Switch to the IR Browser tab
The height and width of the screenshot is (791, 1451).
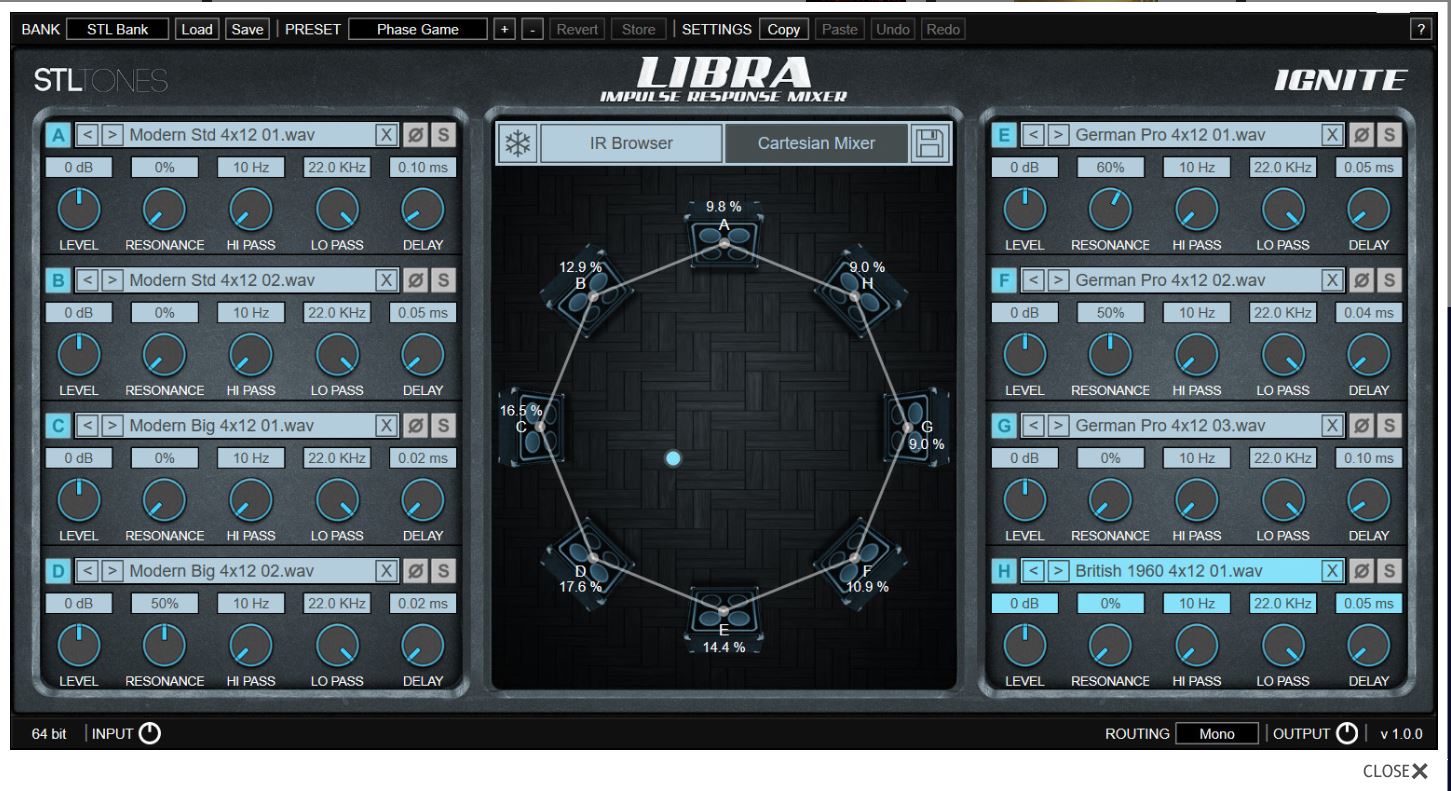coord(630,143)
